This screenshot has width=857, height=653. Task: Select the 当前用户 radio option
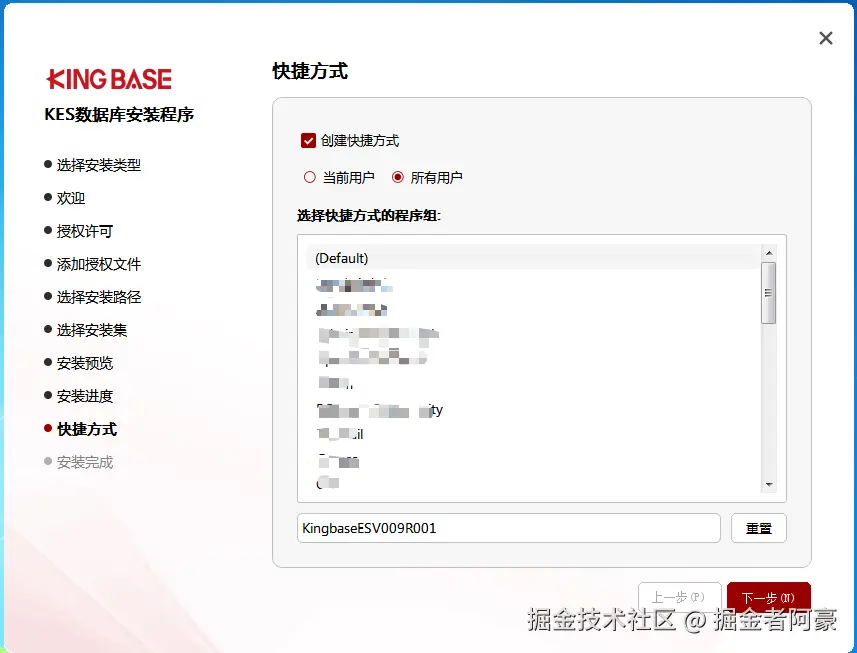point(310,177)
